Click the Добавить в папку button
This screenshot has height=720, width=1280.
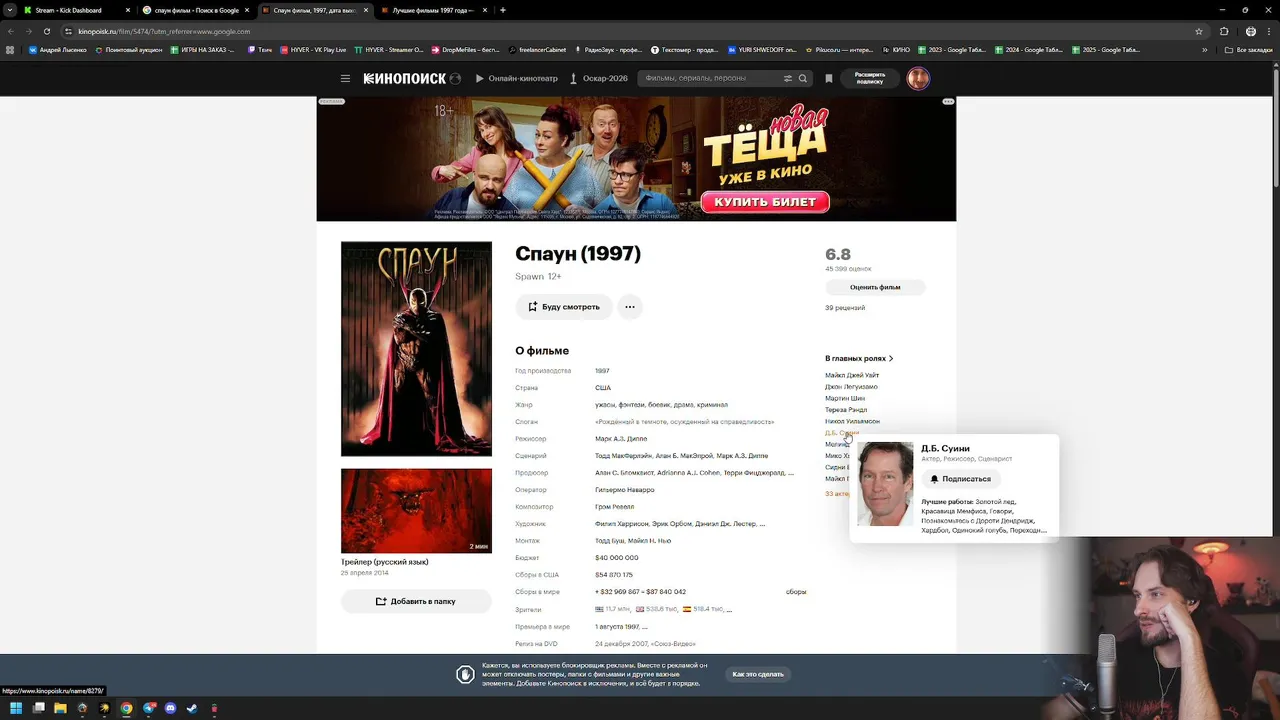point(416,601)
